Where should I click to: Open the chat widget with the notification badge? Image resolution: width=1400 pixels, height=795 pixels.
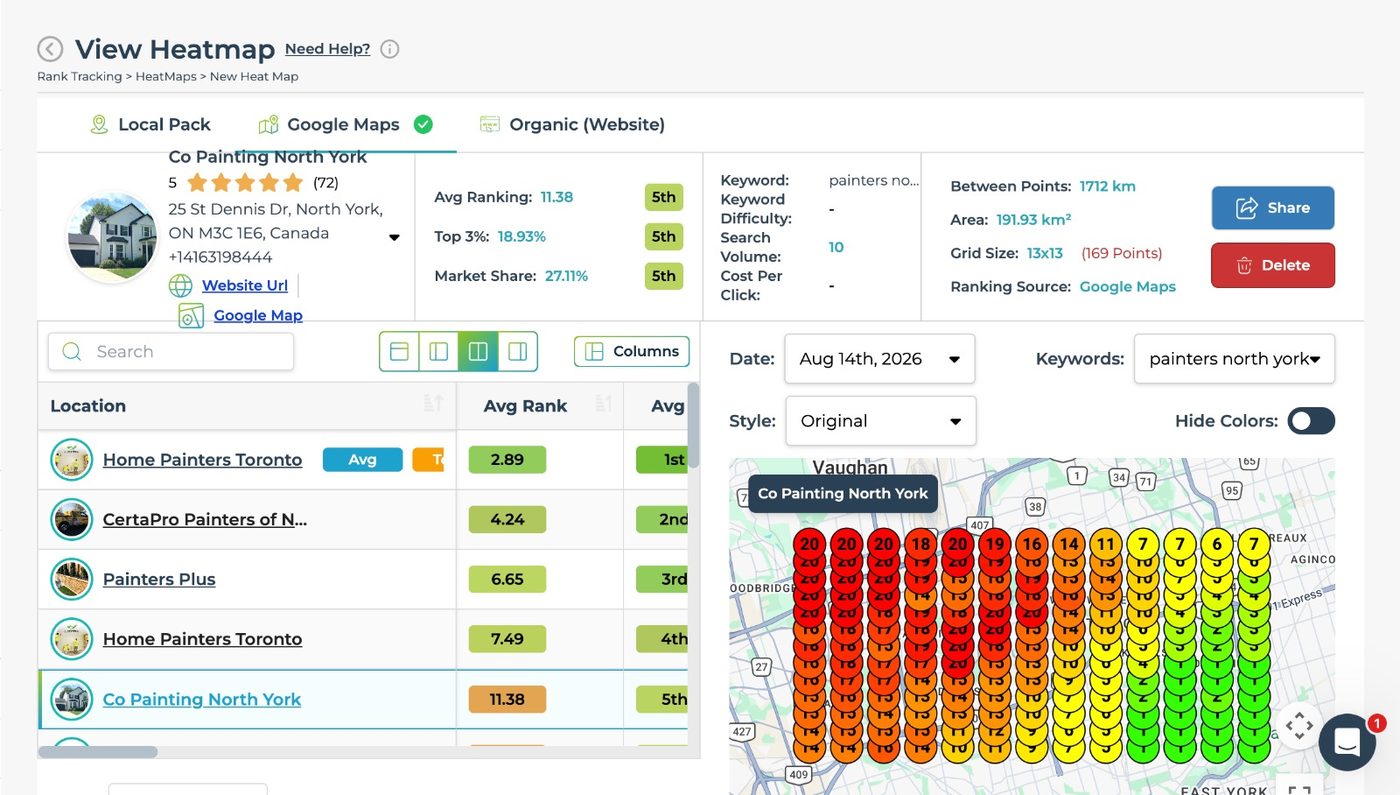tap(1347, 742)
